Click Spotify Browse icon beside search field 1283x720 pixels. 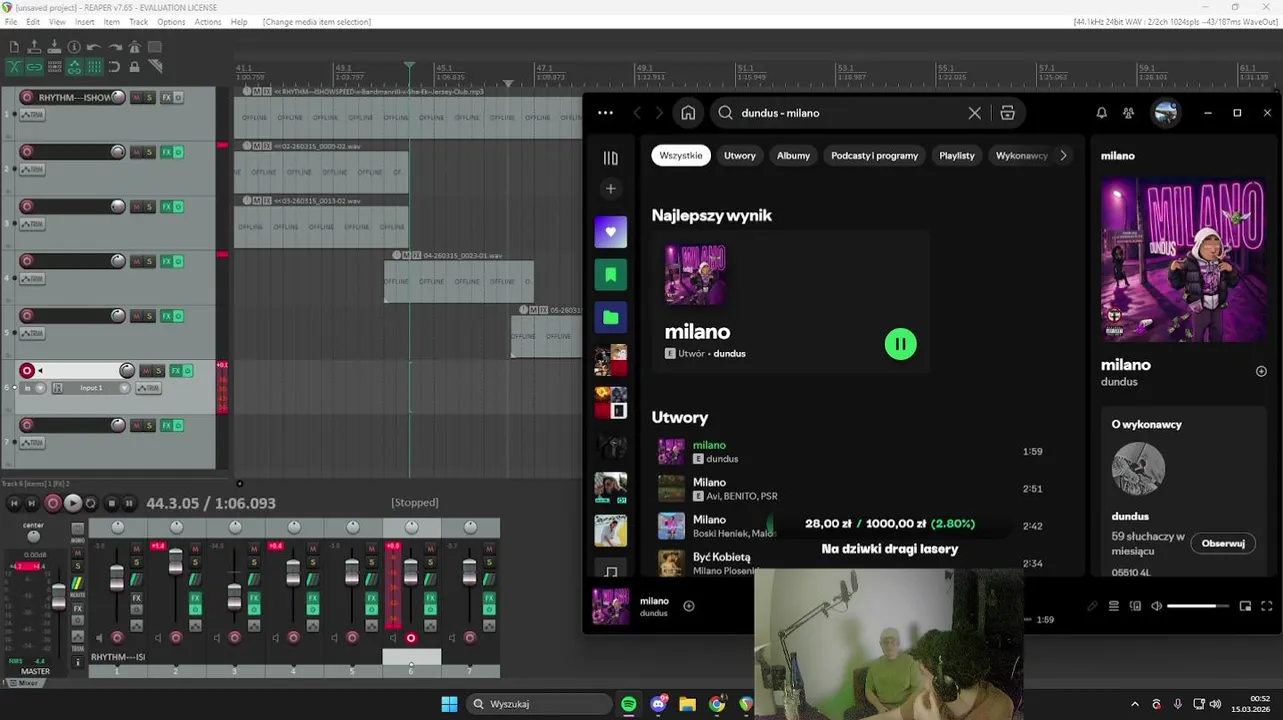tap(1007, 113)
